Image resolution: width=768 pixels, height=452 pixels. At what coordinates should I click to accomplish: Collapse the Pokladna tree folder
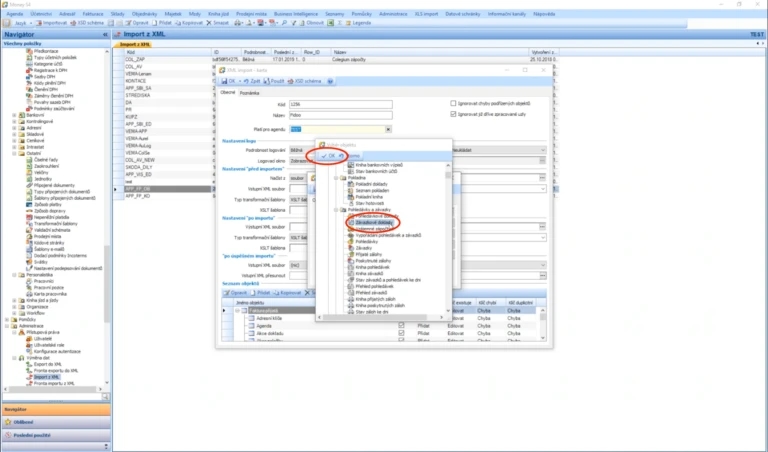[x=336, y=178]
